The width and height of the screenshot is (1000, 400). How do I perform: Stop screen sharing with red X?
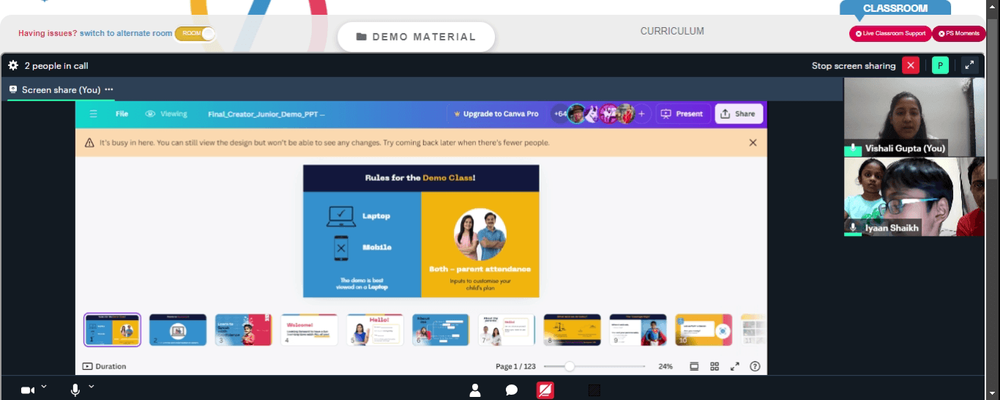pyautogui.click(x=911, y=65)
